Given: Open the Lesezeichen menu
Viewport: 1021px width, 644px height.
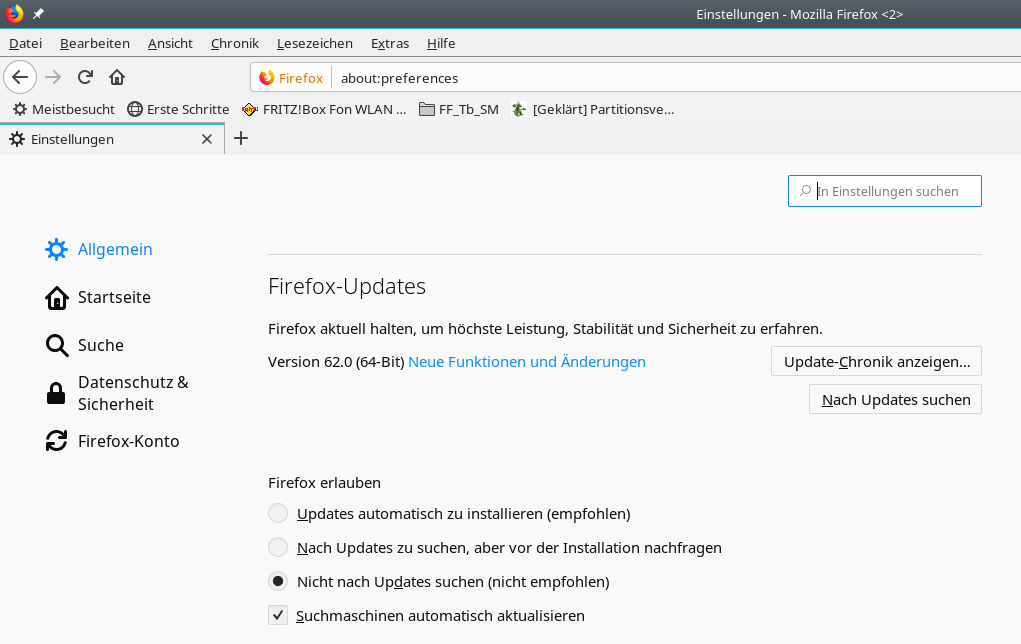Looking at the screenshot, I should coord(315,43).
